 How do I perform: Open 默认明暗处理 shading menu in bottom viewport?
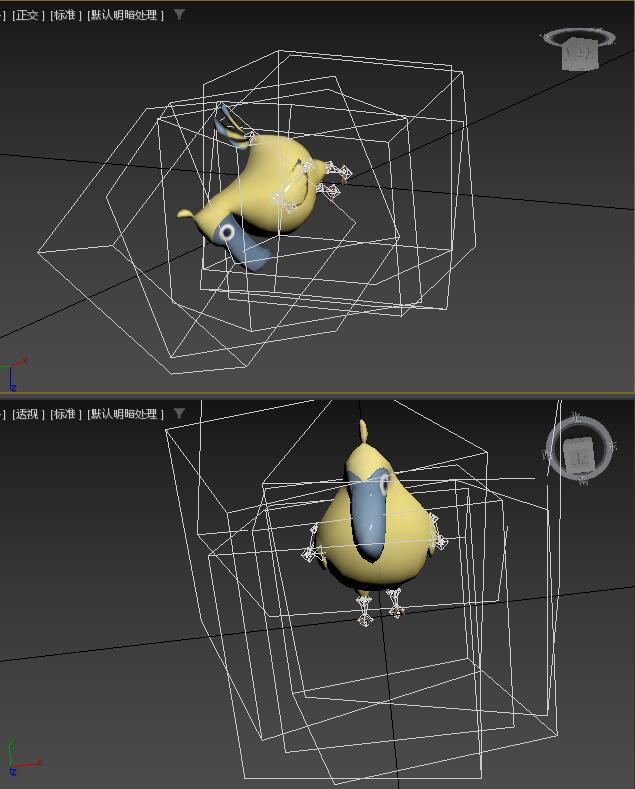tap(125, 414)
